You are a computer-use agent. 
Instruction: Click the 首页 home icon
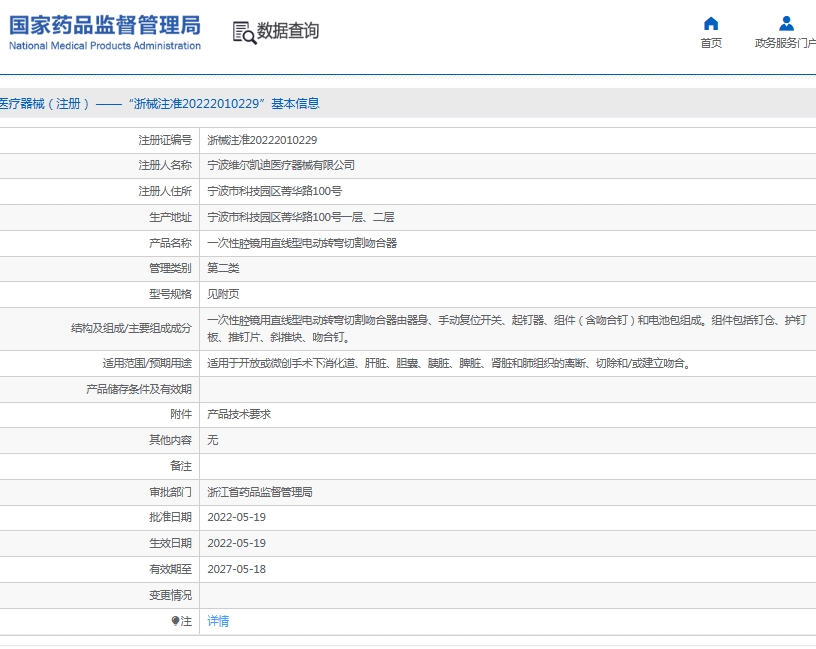[x=711, y=23]
